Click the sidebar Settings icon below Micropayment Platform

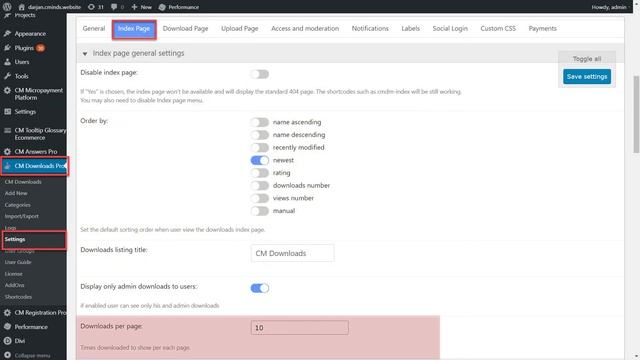point(7,111)
